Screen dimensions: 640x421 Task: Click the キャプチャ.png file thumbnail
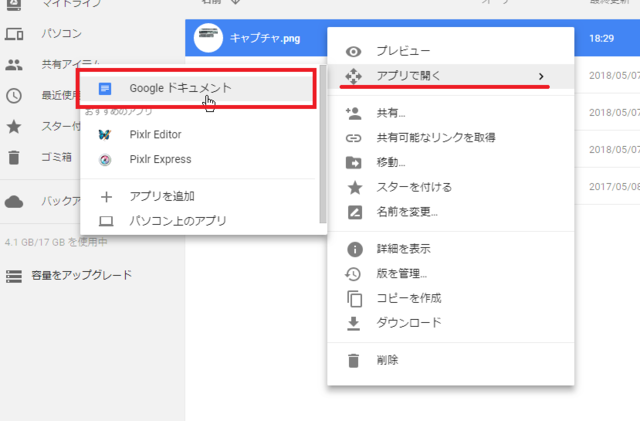click(x=208, y=38)
